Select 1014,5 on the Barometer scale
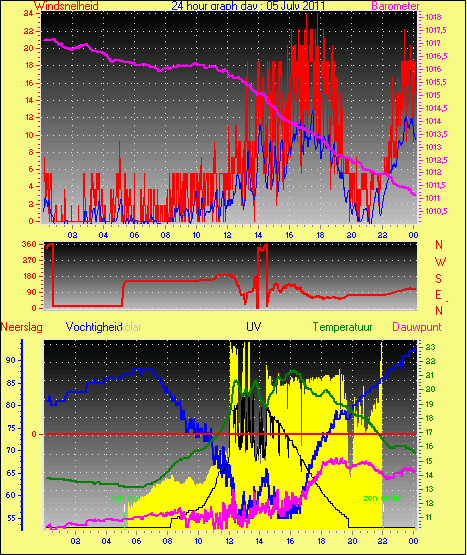This screenshot has width=467, height=555. point(436,108)
